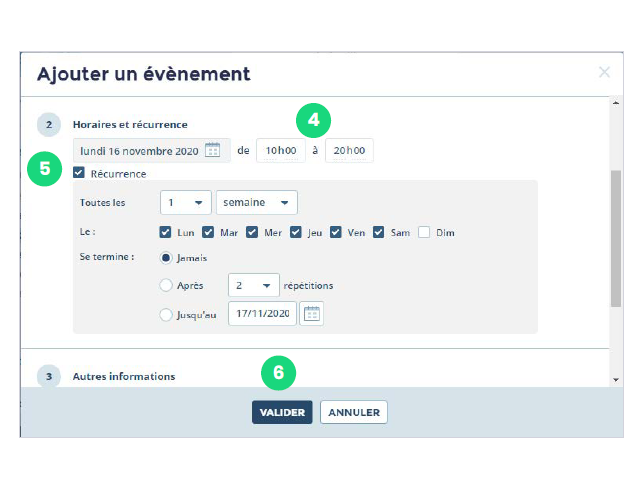Screen dimensions: 644x479
Task: Select the Jamais end option
Action: point(166,257)
